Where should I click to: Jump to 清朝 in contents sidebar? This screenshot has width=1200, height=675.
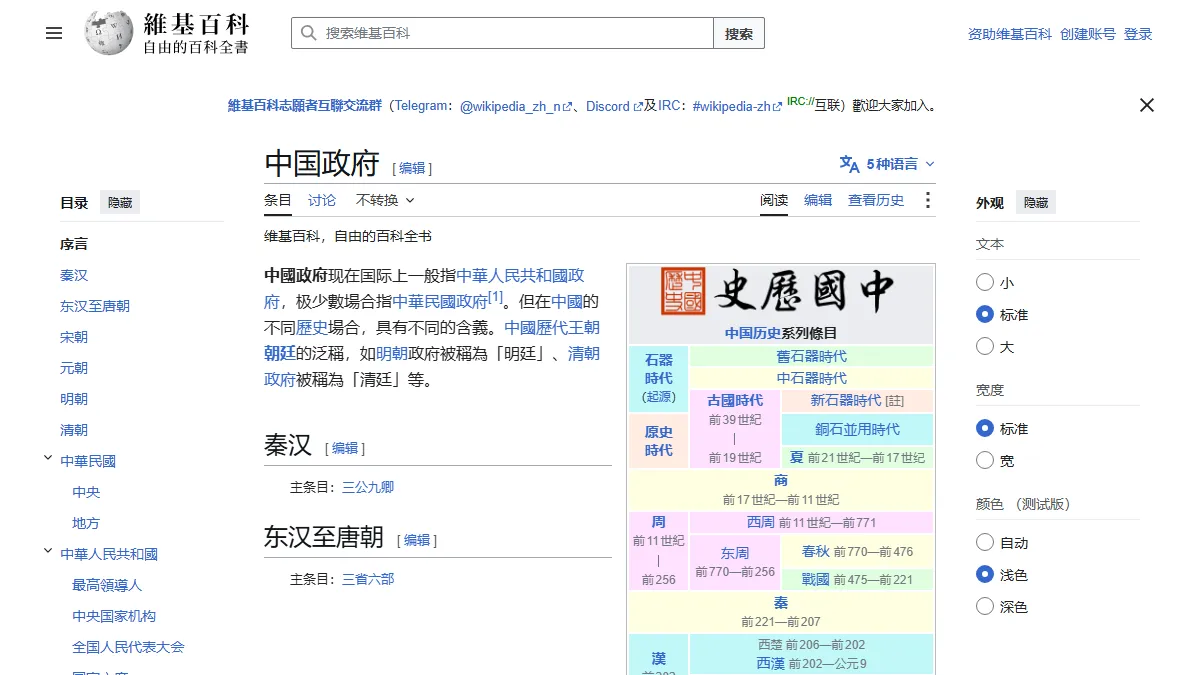pos(74,430)
